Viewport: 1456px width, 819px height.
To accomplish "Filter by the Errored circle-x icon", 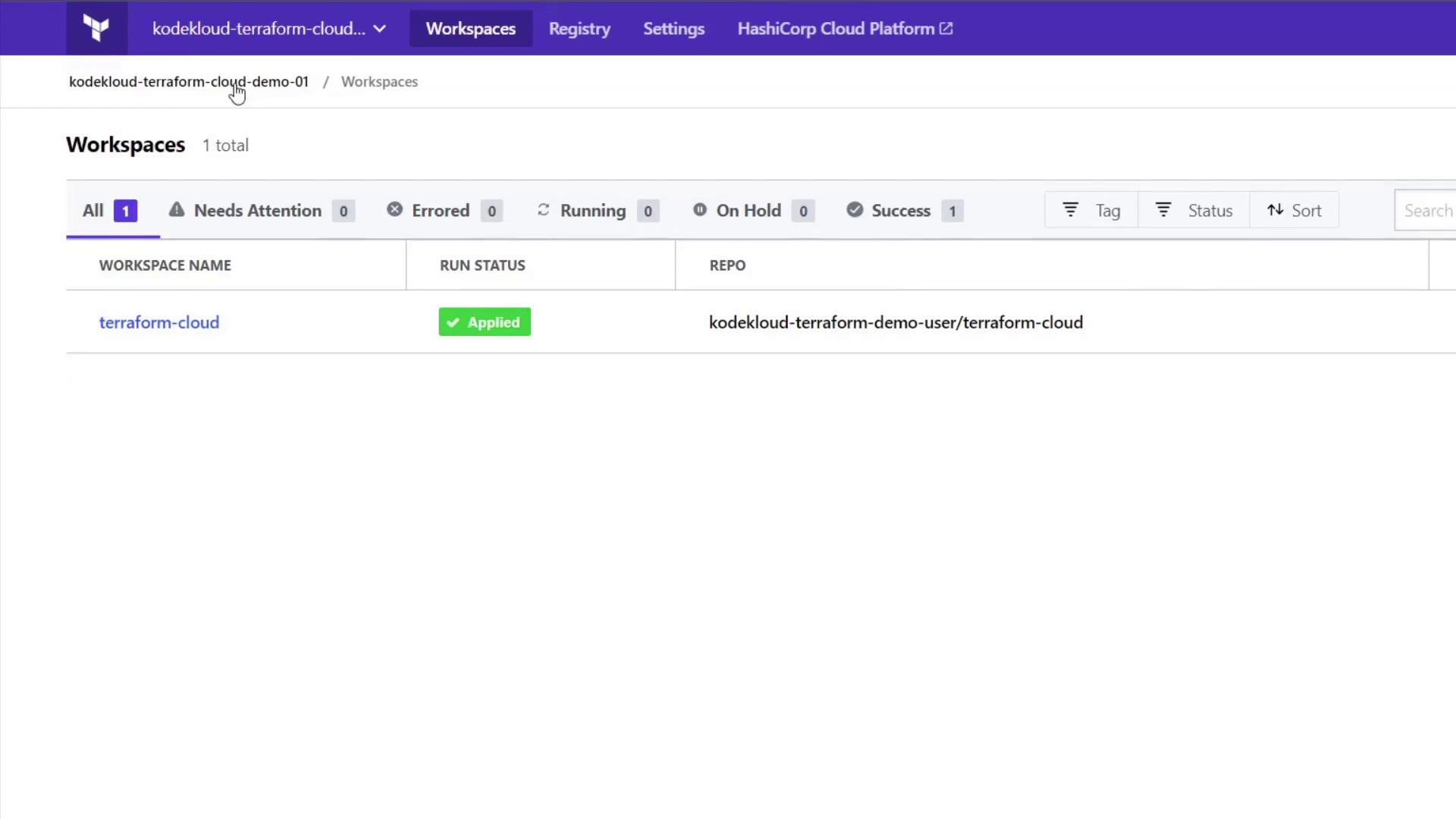I will 394,210.
